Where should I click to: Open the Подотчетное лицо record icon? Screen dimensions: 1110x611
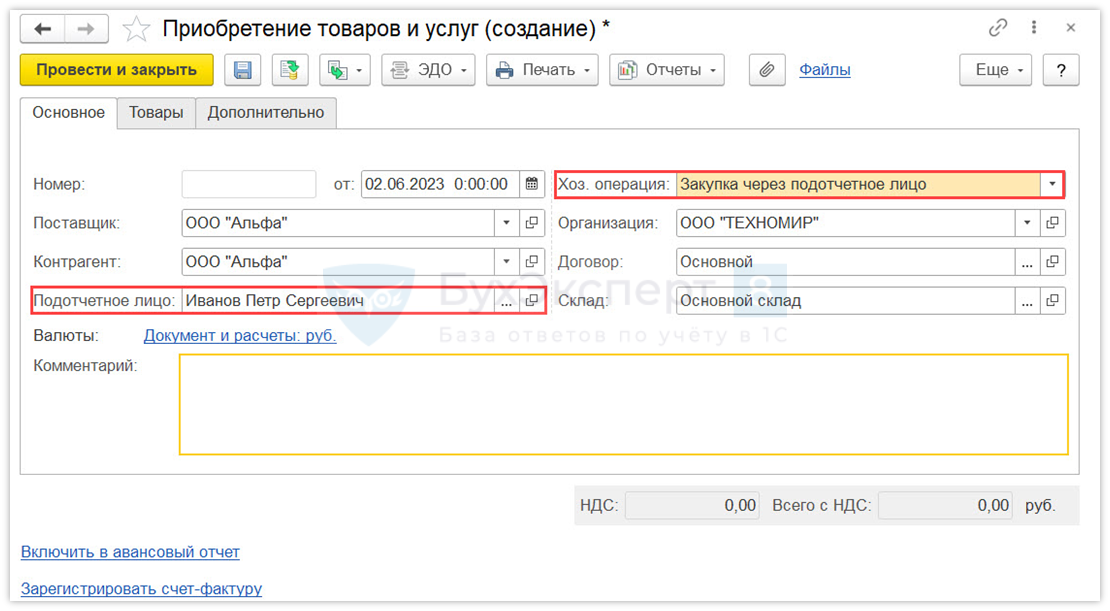(x=532, y=301)
